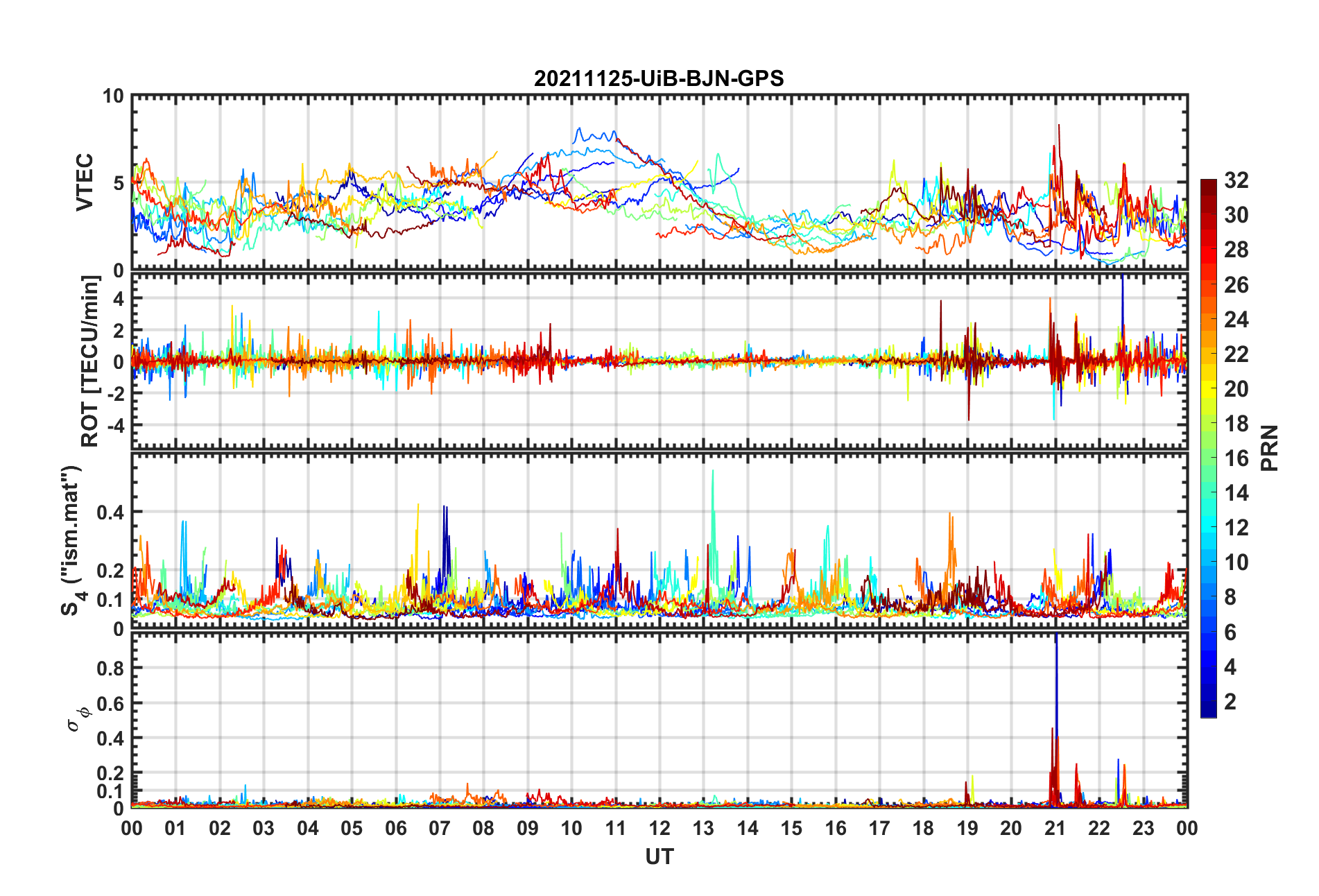Click S4 axis tick value 0.4
The height and width of the screenshot is (896, 1319).
111,512
